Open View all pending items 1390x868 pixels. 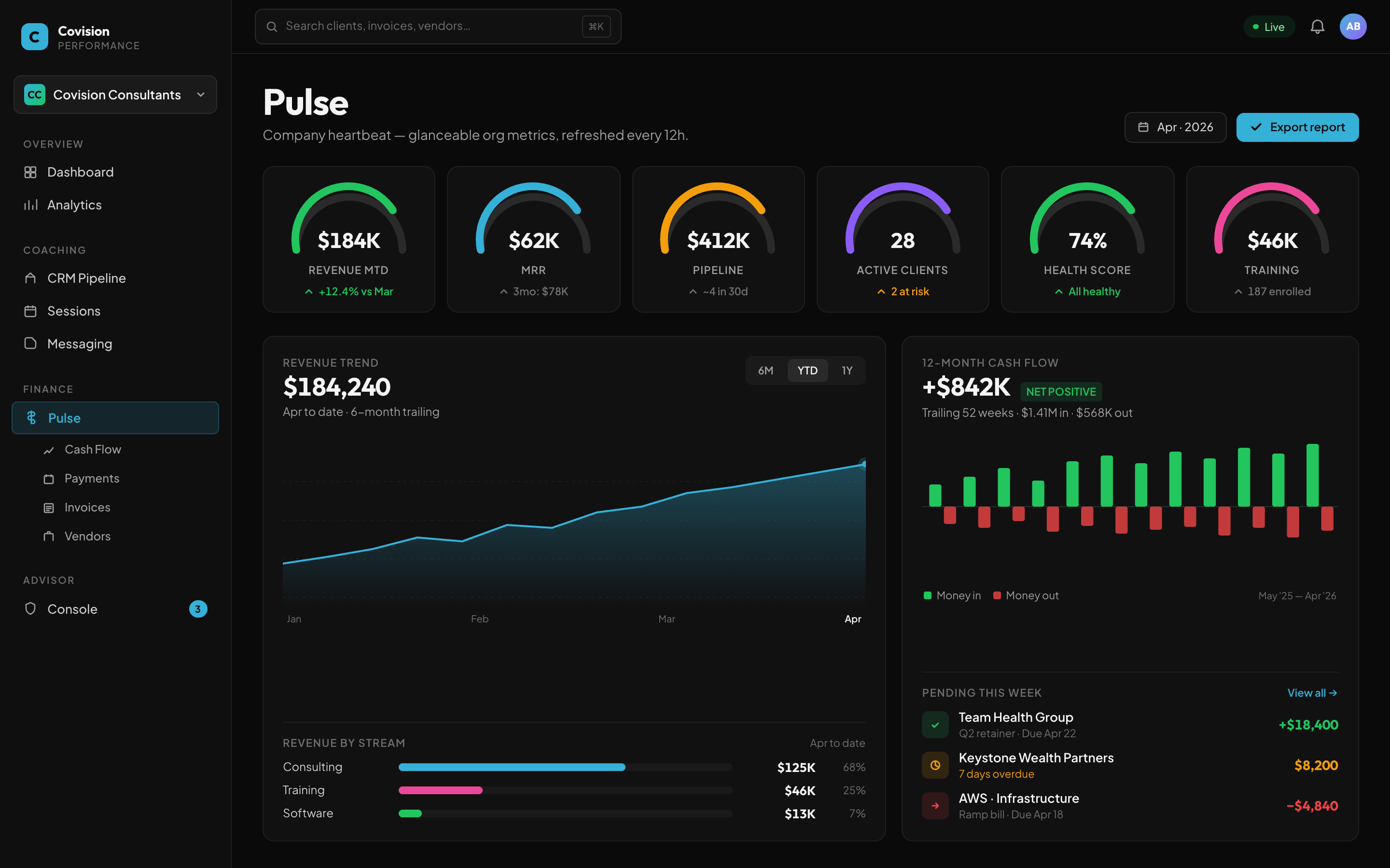coord(1312,692)
